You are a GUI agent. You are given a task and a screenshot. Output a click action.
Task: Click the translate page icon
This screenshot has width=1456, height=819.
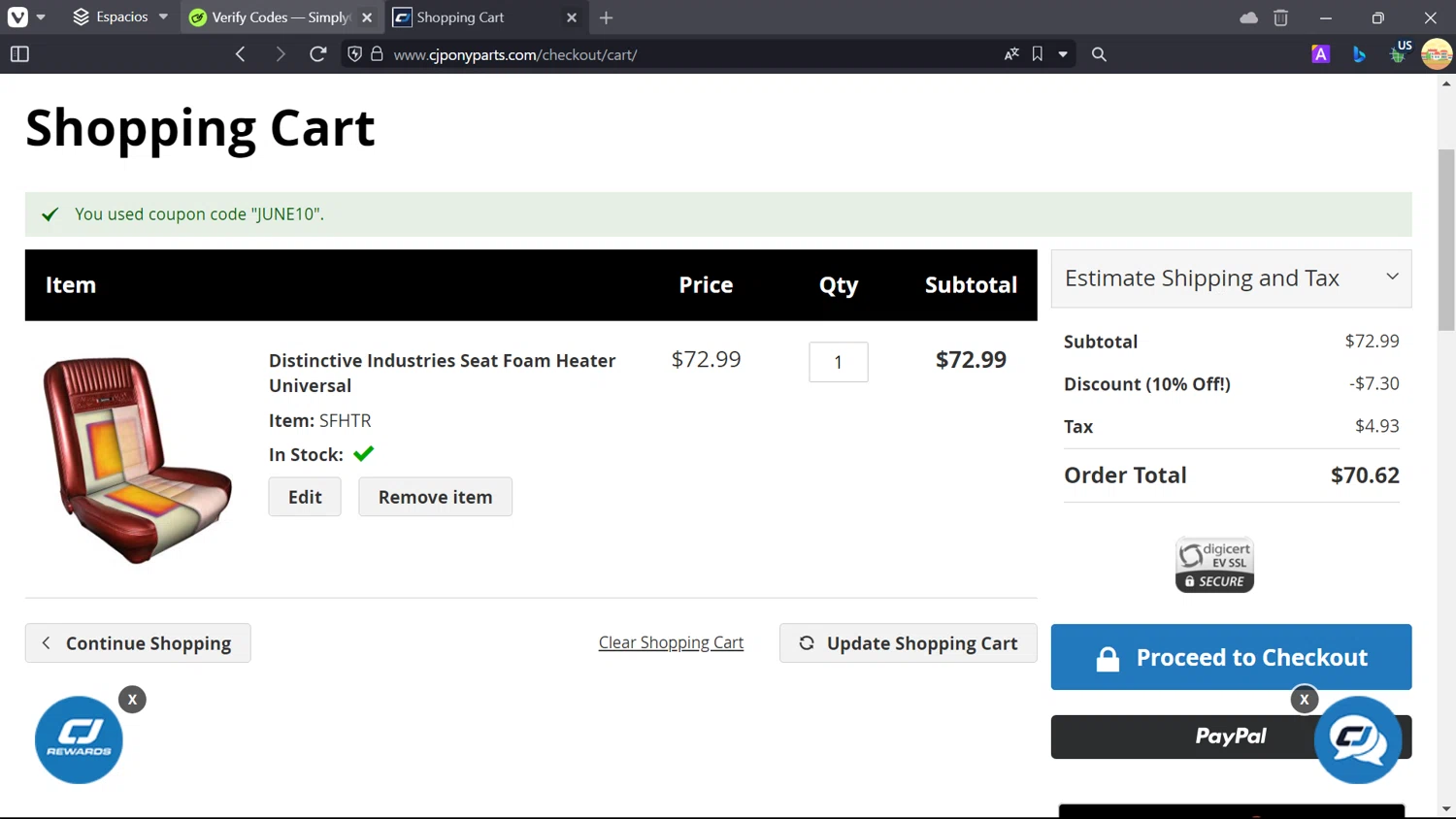pyautogui.click(x=1011, y=54)
